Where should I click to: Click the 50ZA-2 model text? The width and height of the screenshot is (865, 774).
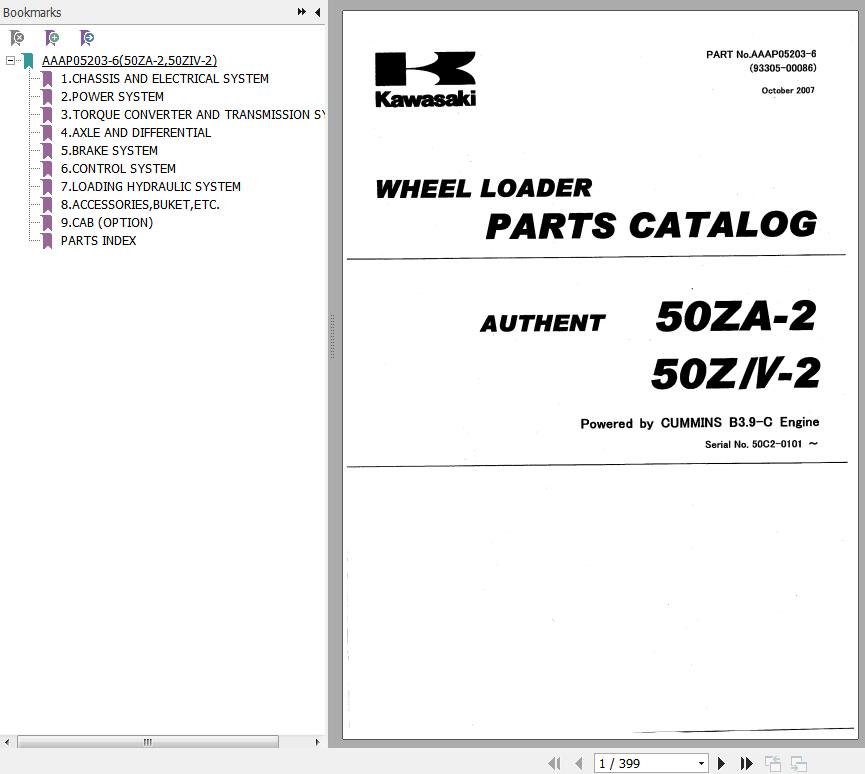(x=735, y=317)
